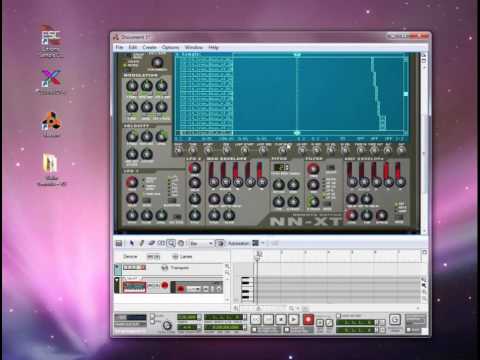Click the song position display stepper
The width and height of the screenshot is (480, 360).
[x=245, y=317]
